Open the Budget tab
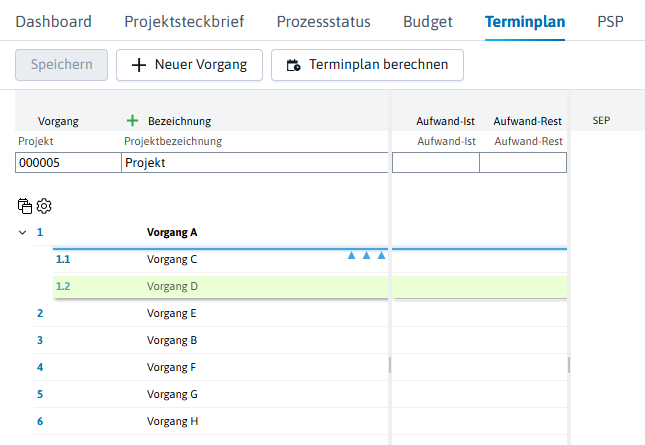The width and height of the screenshot is (645, 445). pyautogui.click(x=428, y=22)
